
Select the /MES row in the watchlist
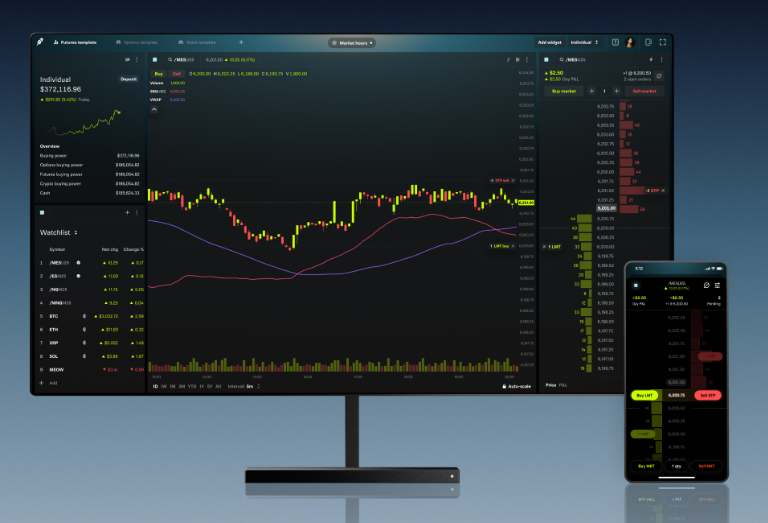tap(91, 263)
